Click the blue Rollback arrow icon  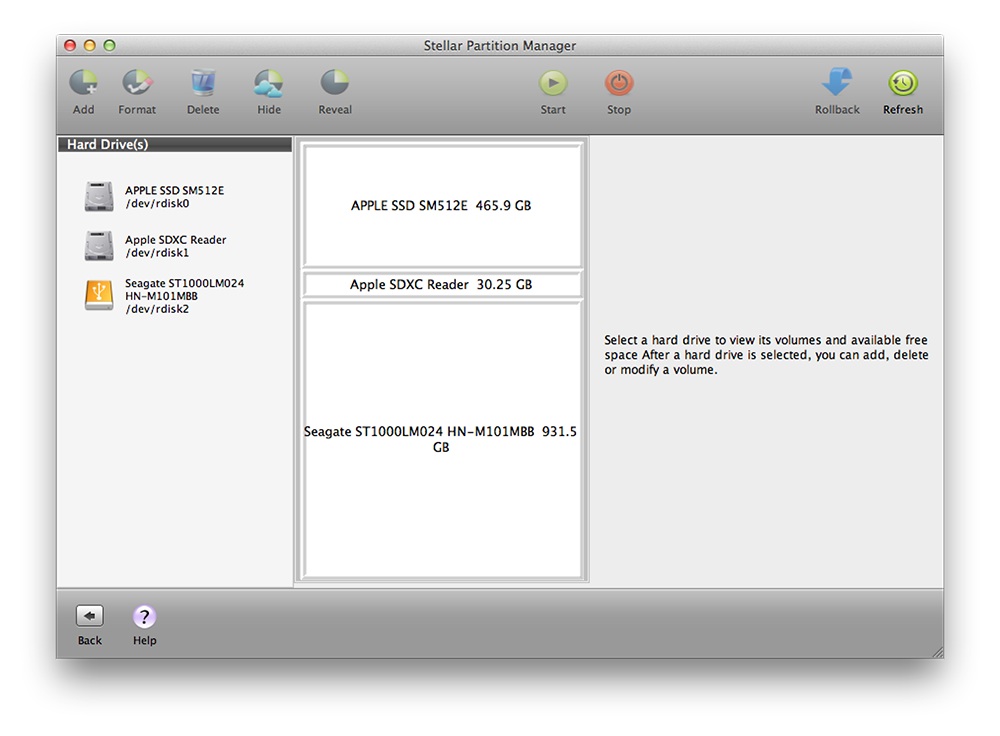pos(837,83)
